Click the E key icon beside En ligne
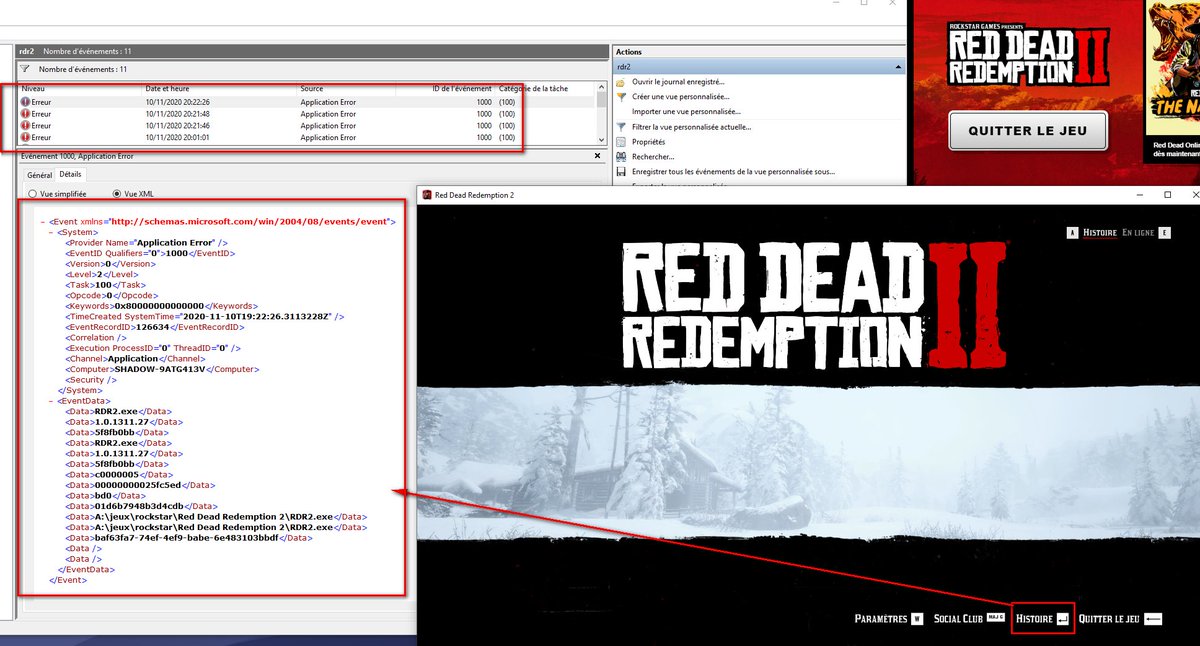Viewport: 1200px width, 646px height. [x=1164, y=233]
